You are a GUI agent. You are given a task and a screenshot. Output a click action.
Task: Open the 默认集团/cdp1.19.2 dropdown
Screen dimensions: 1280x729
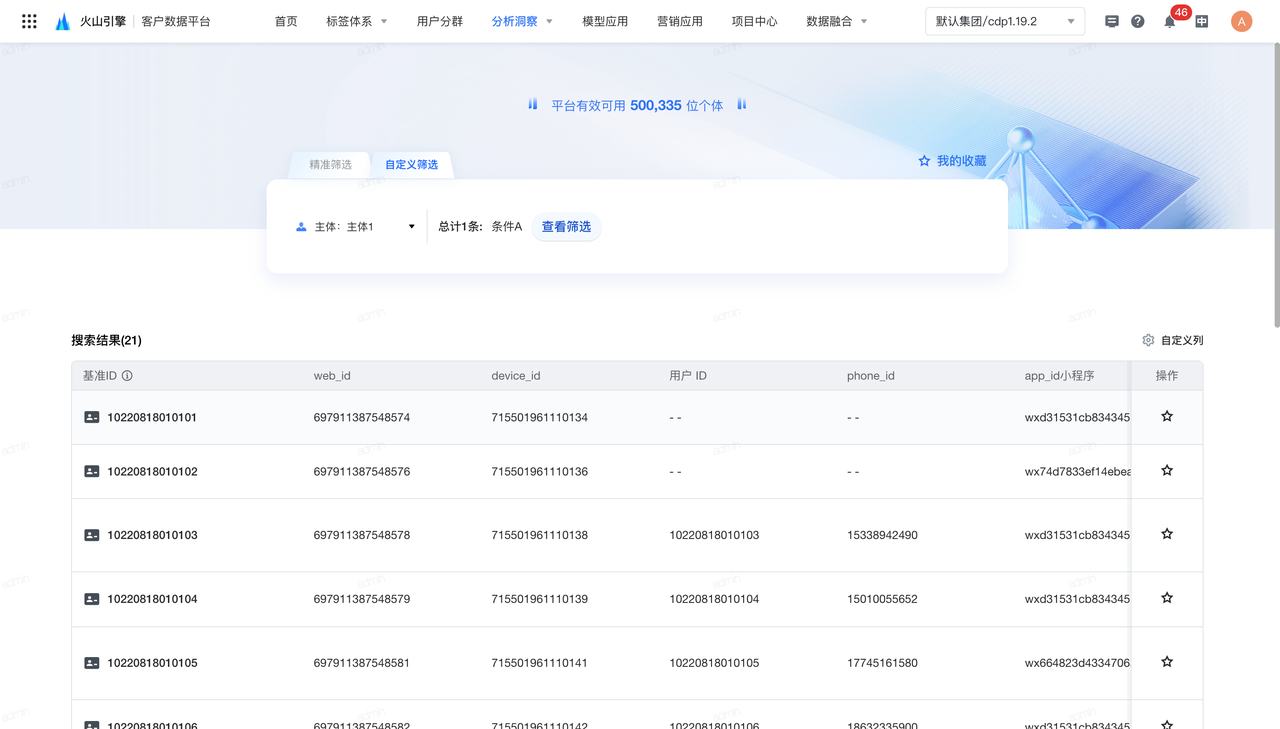point(1005,21)
